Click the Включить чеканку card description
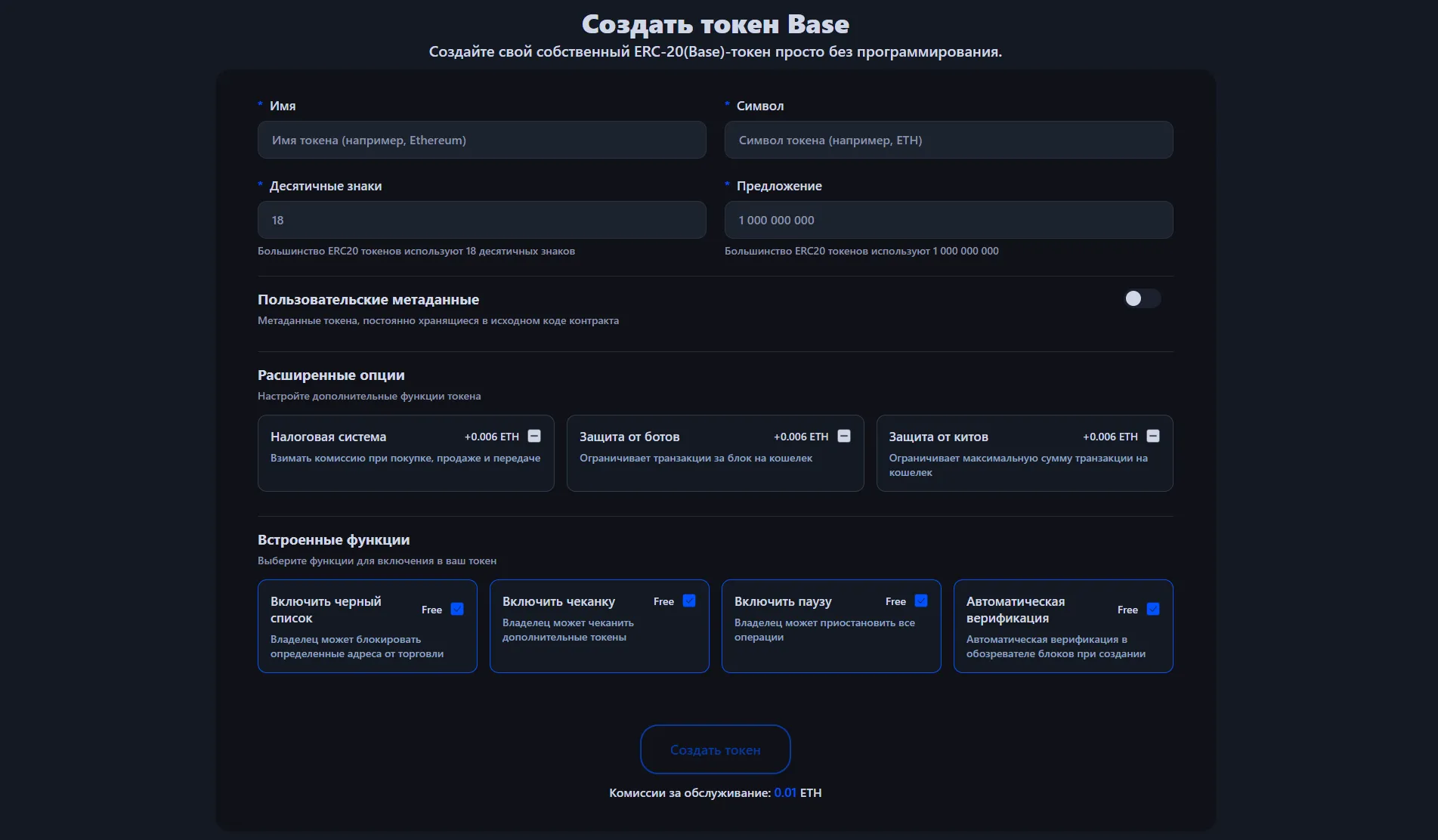This screenshot has width=1438, height=840. pos(567,629)
